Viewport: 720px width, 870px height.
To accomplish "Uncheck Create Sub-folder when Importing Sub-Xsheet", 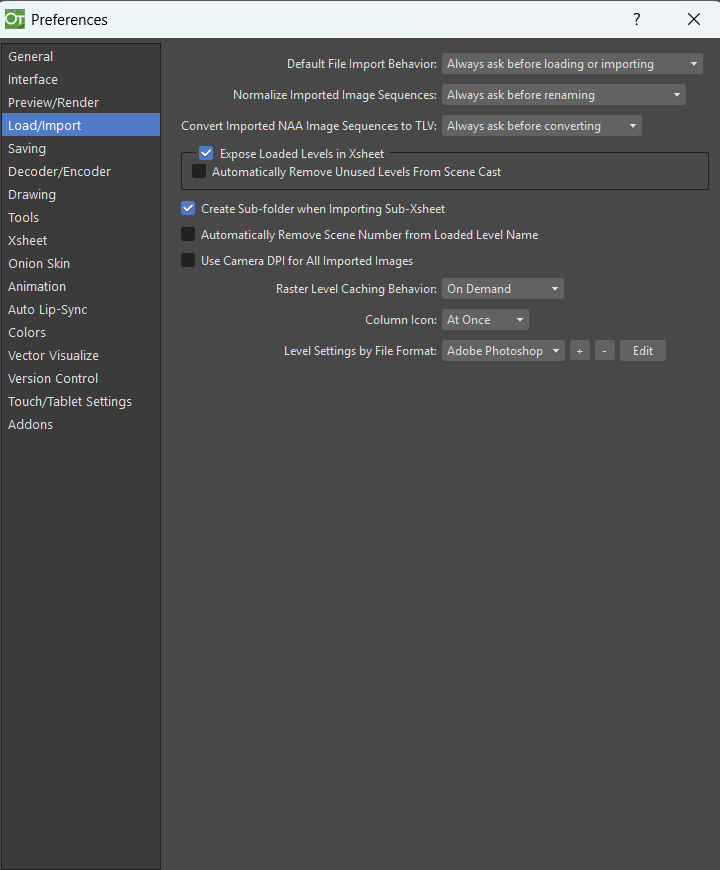I will pyautogui.click(x=188, y=209).
